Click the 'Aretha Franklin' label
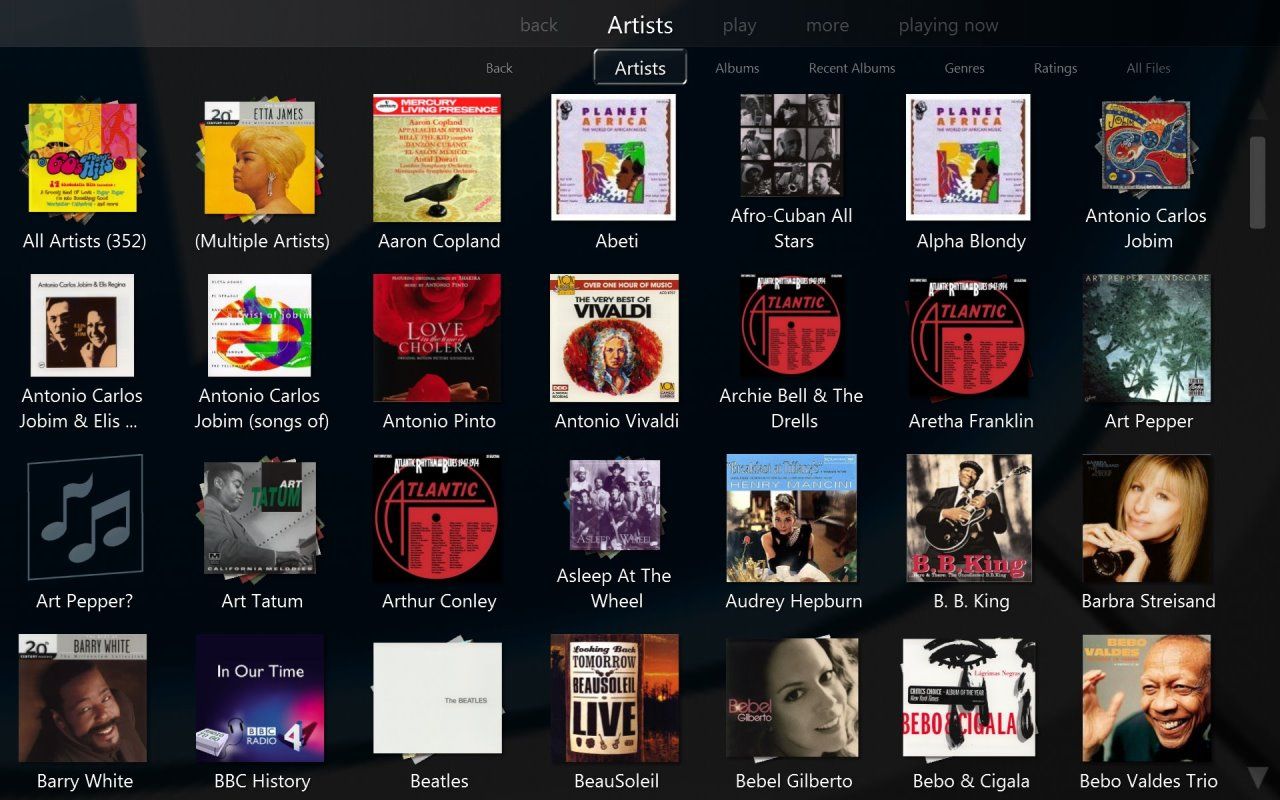Image resolution: width=1280 pixels, height=800 pixels. 971,421
